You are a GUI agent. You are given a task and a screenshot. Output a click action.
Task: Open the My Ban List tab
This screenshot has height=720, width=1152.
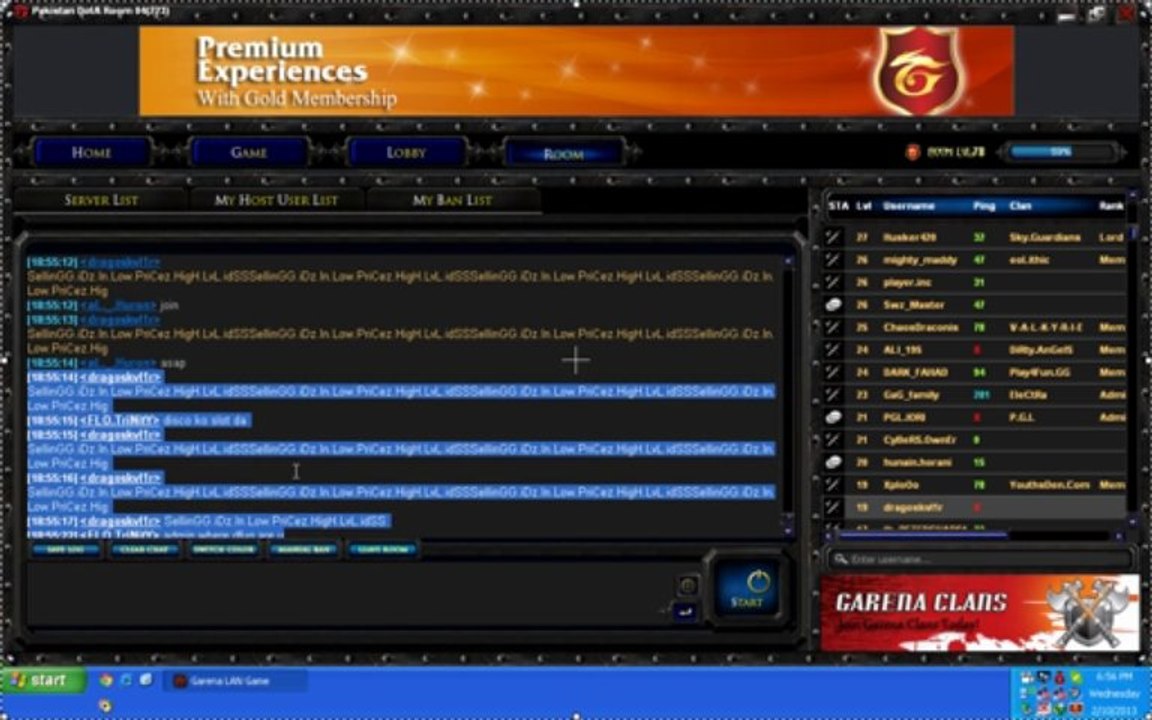coord(453,200)
